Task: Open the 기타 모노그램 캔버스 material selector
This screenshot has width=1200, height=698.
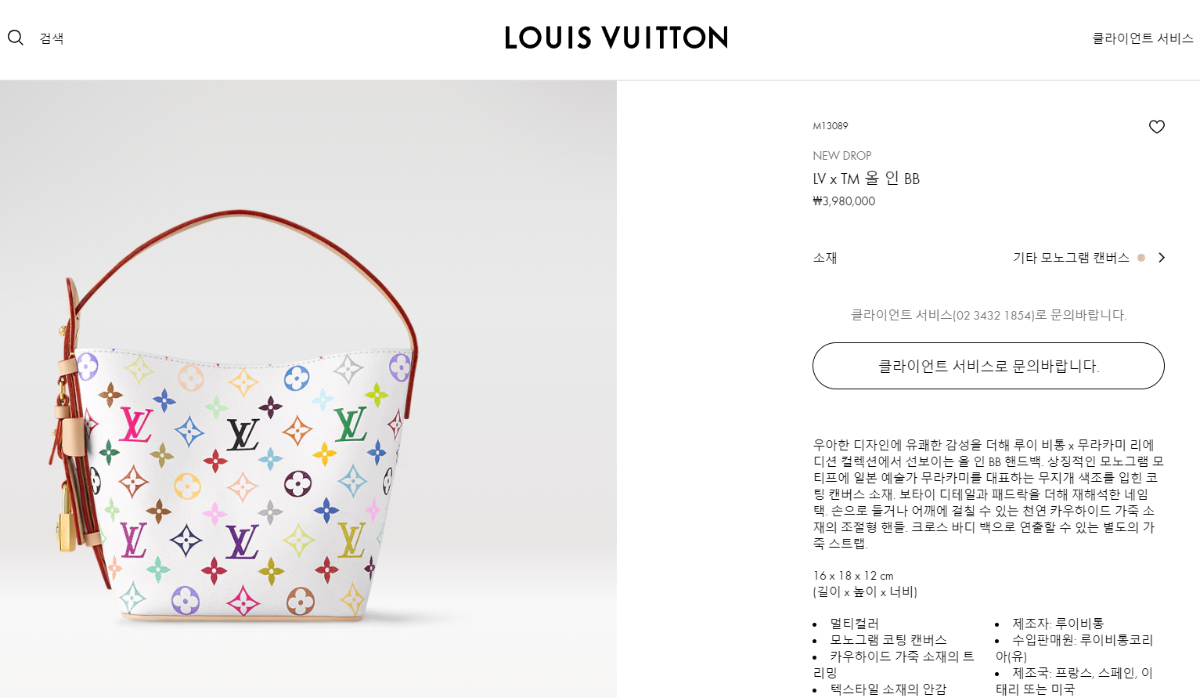Action: (x=1071, y=258)
